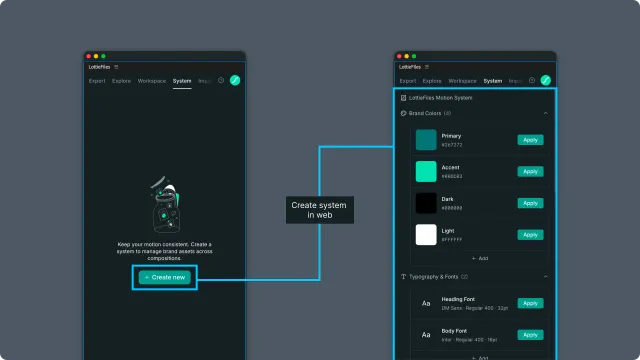The height and width of the screenshot is (360, 640).
Task: Select System tab in right window
Action: [493, 81]
